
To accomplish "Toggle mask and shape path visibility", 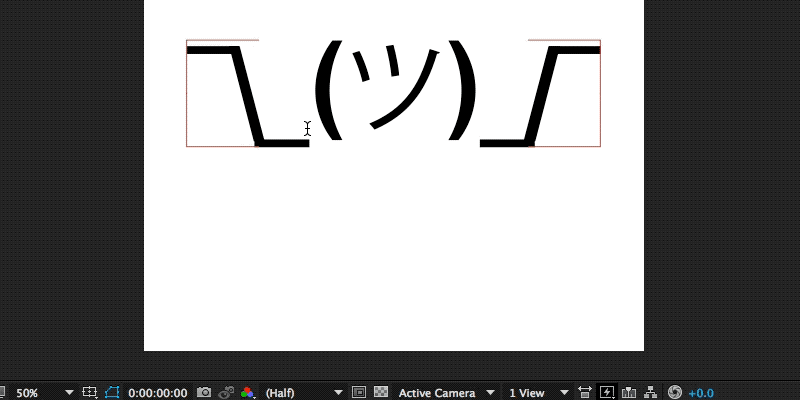I will tap(112, 392).
